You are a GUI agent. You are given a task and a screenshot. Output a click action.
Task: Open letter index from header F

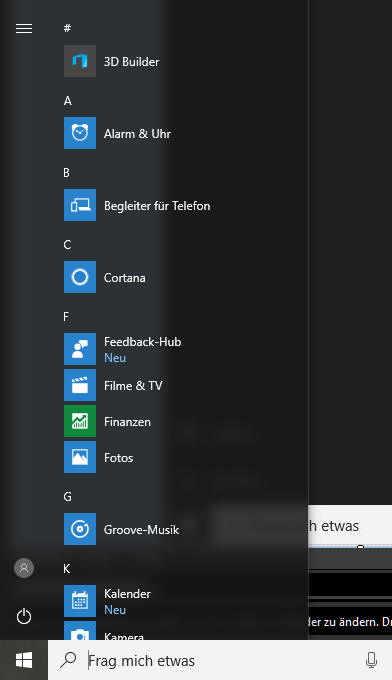click(66, 317)
